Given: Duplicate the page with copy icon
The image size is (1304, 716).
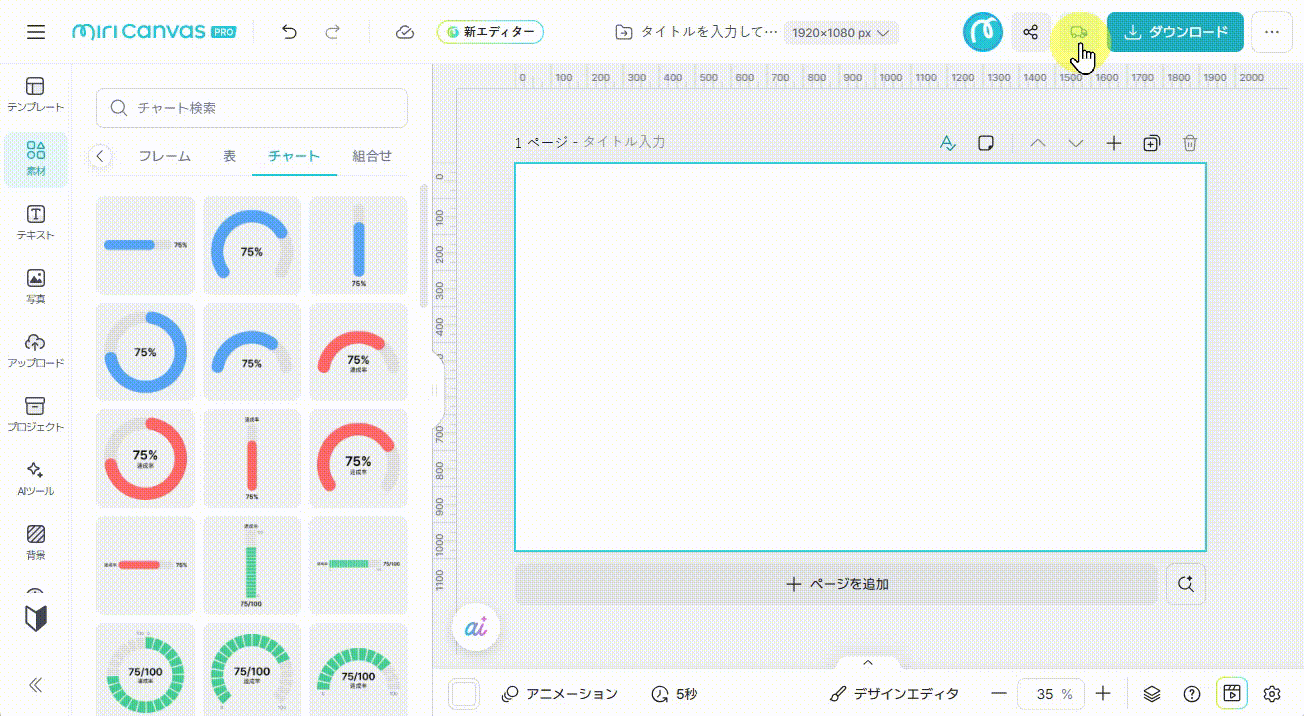Looking at the screenshot, I should (1151, 143).
